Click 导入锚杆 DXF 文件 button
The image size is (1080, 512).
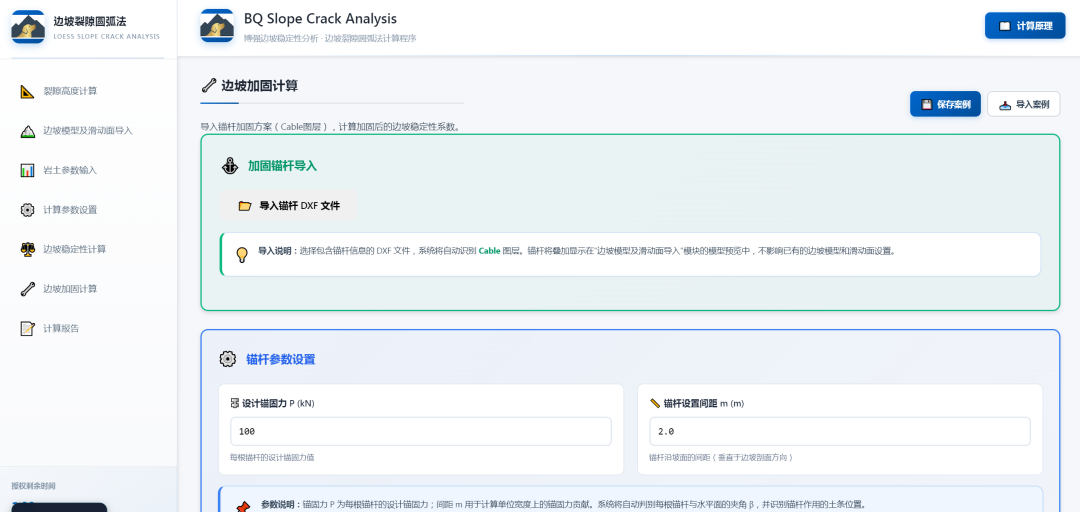click(x=289, y=205)
